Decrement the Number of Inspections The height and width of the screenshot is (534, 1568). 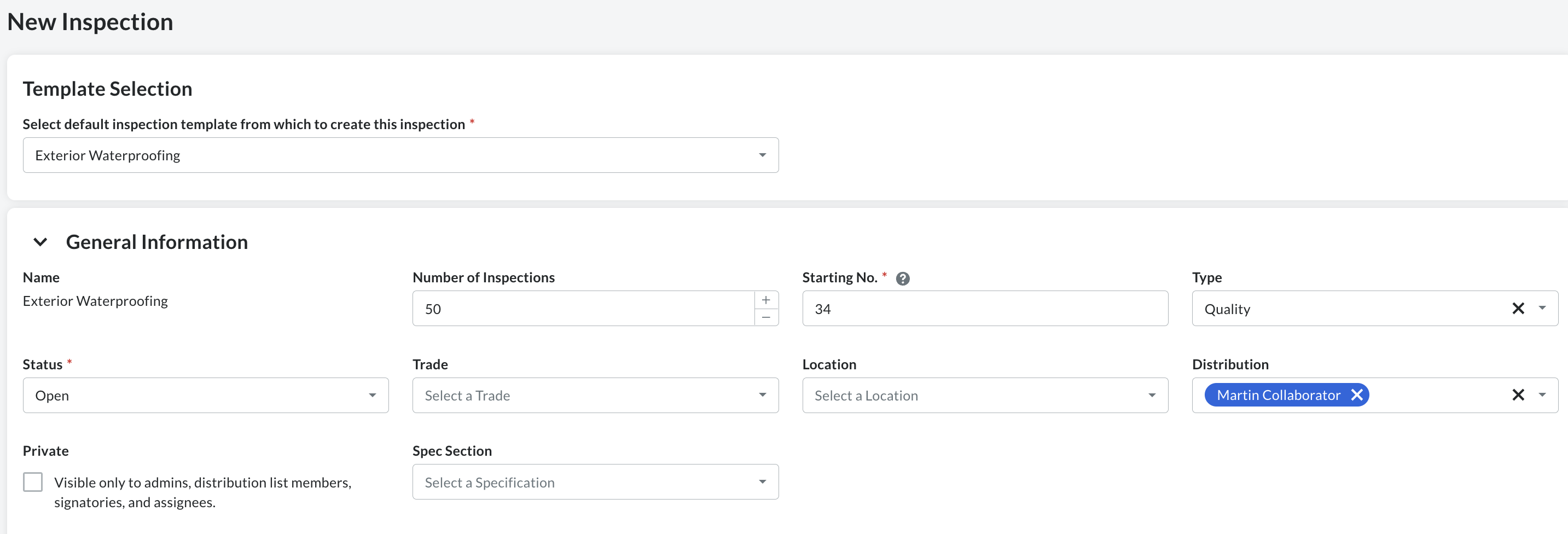tap(766, 317)
